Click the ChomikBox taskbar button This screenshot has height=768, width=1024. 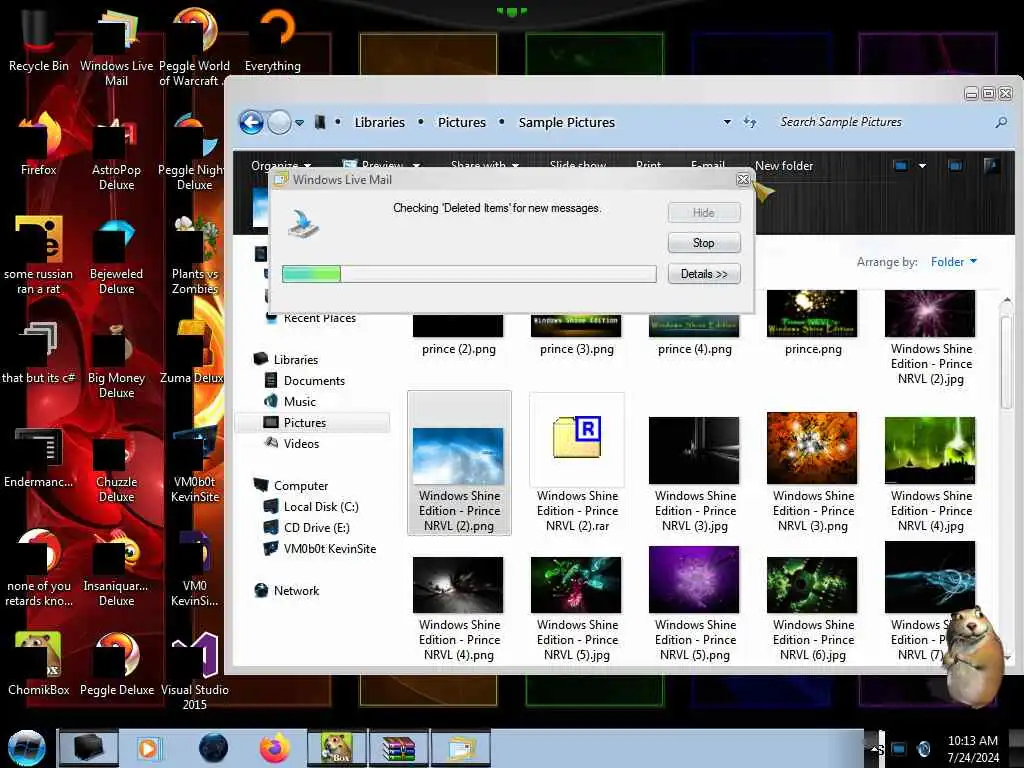[337, 748]
